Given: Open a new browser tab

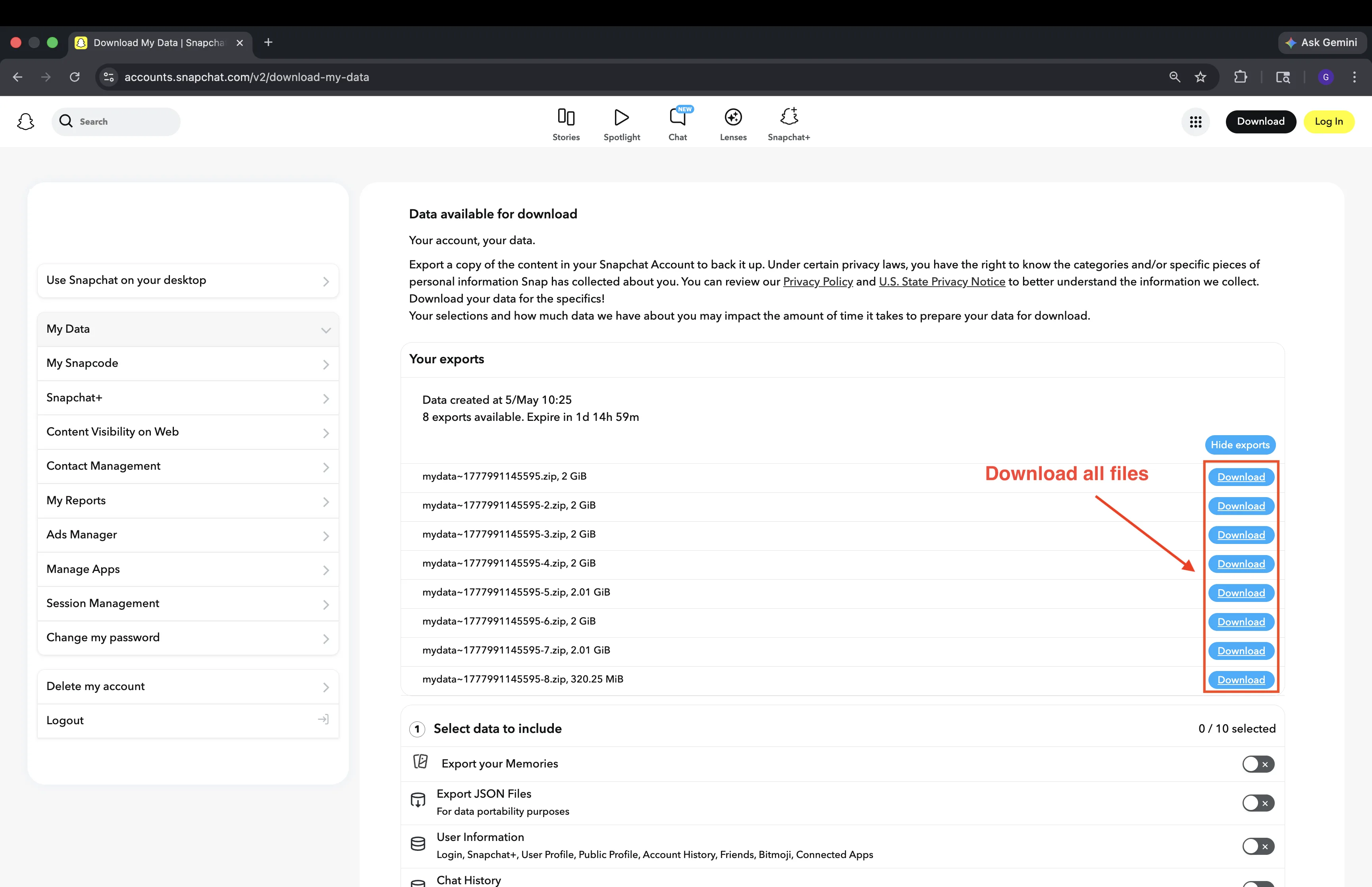Looking at the screenshot, I should click(268, 42).
